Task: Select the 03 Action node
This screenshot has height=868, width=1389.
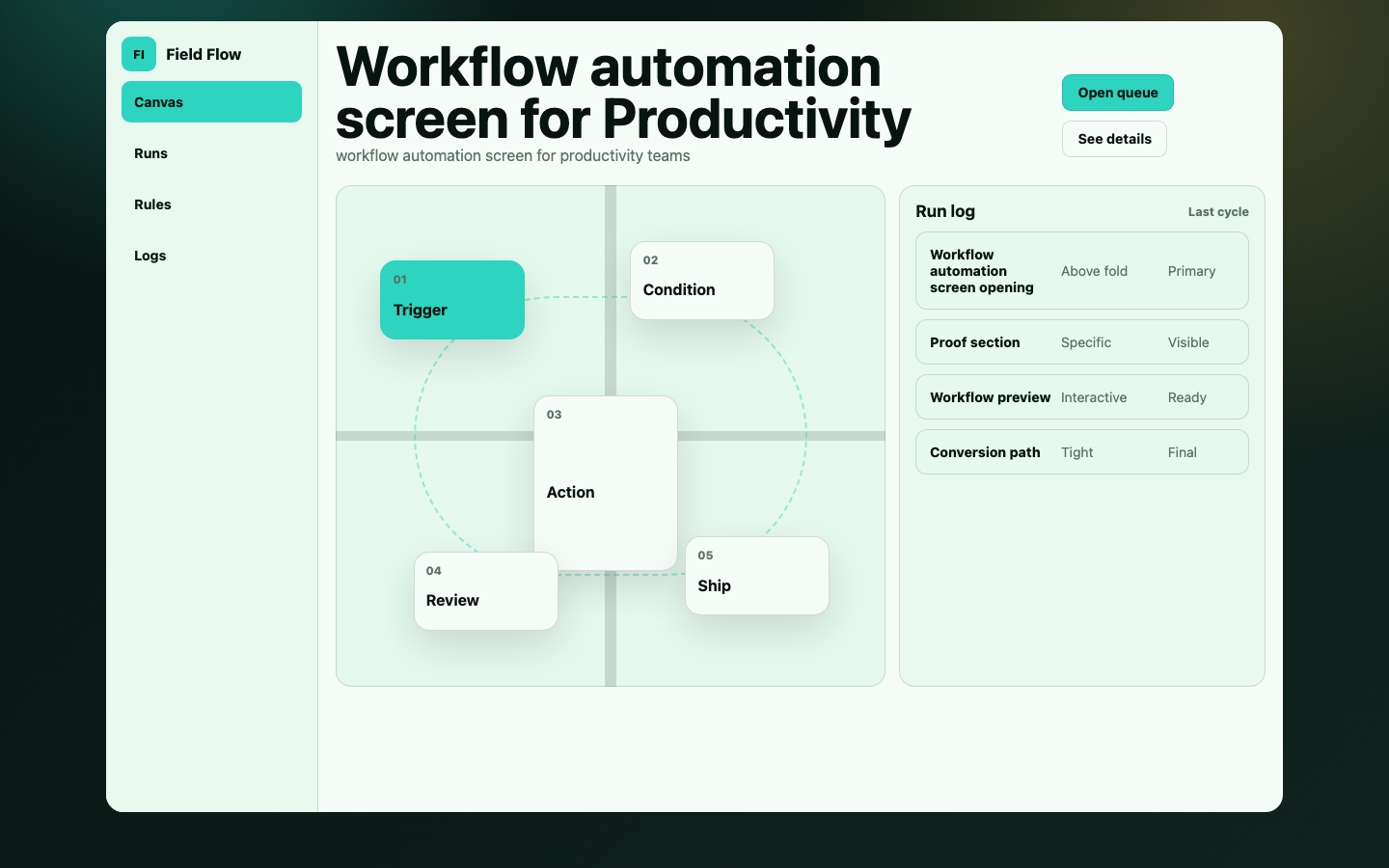Action: tap(606, 483)
